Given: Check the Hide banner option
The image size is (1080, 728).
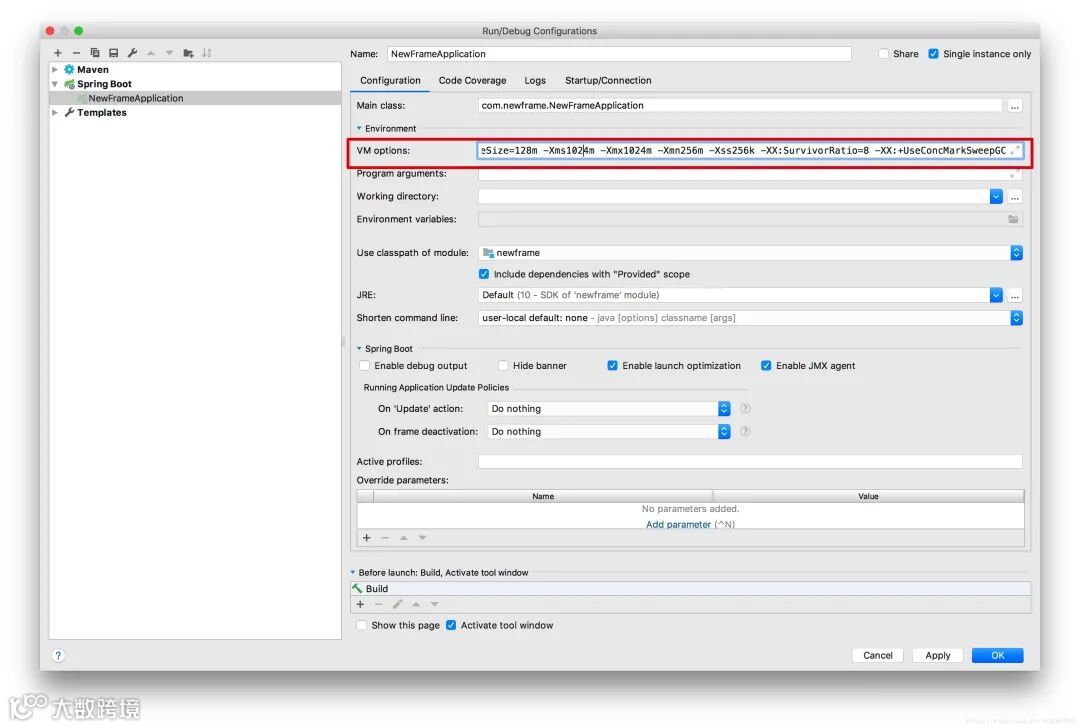Looking at the screenshot, I should (x=503, y=366).
